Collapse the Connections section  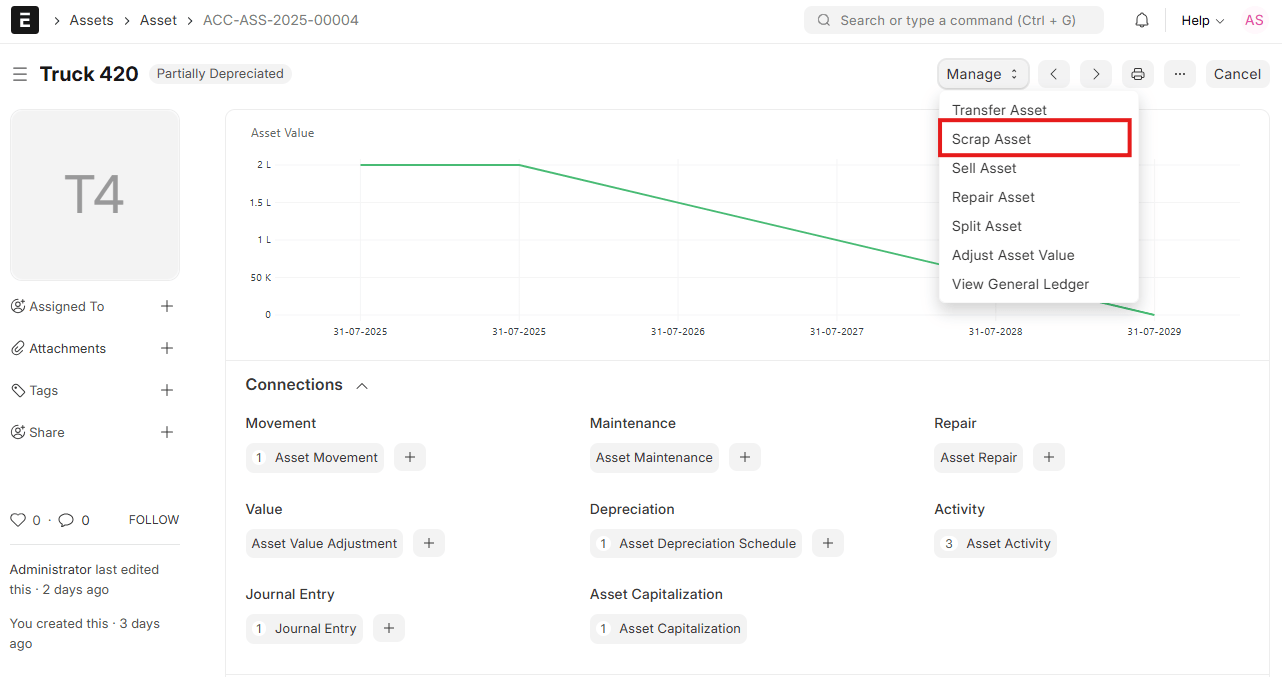click(x=362, y=385)
